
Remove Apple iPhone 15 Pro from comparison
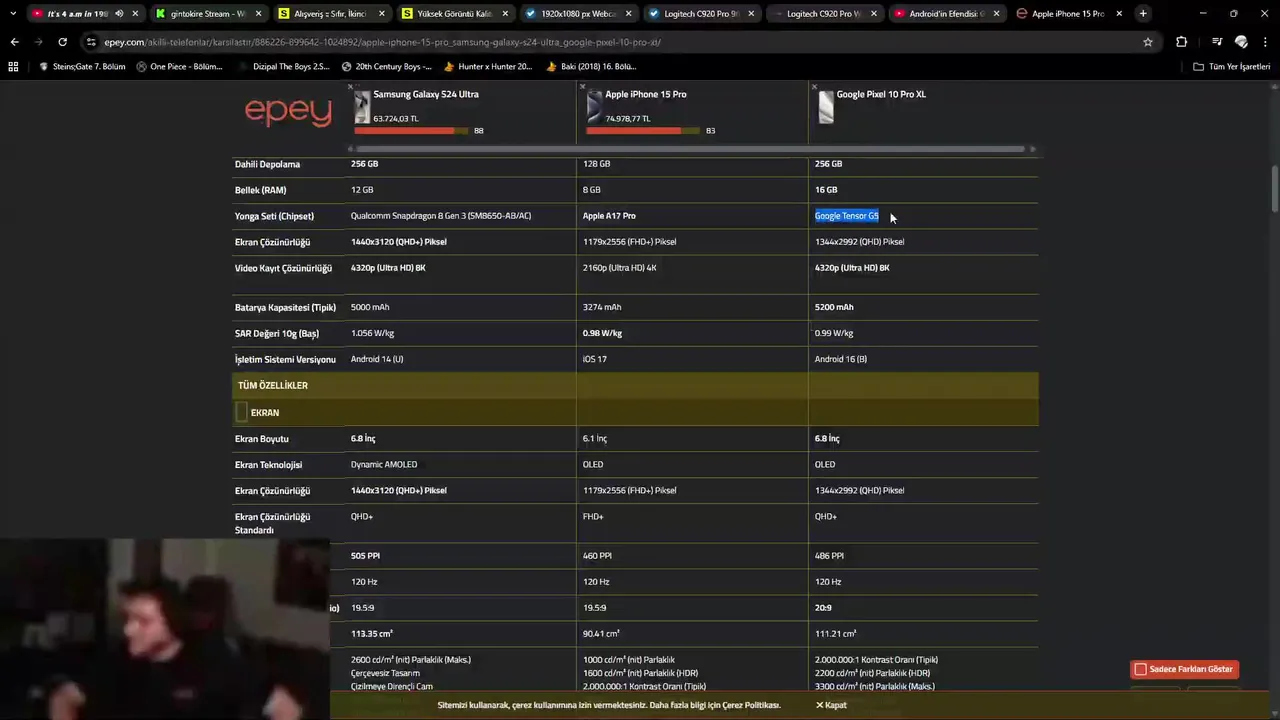click(582, 87)
